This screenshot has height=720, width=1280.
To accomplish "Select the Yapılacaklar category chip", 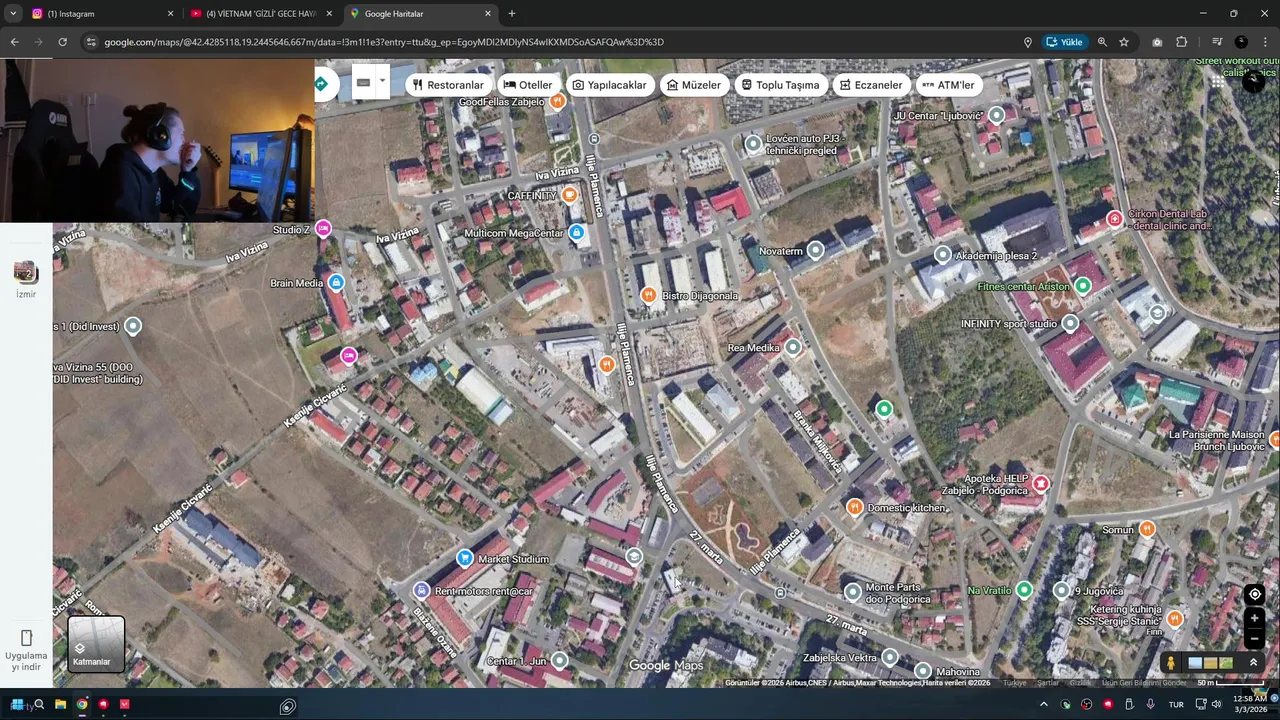I will [609, 85].
